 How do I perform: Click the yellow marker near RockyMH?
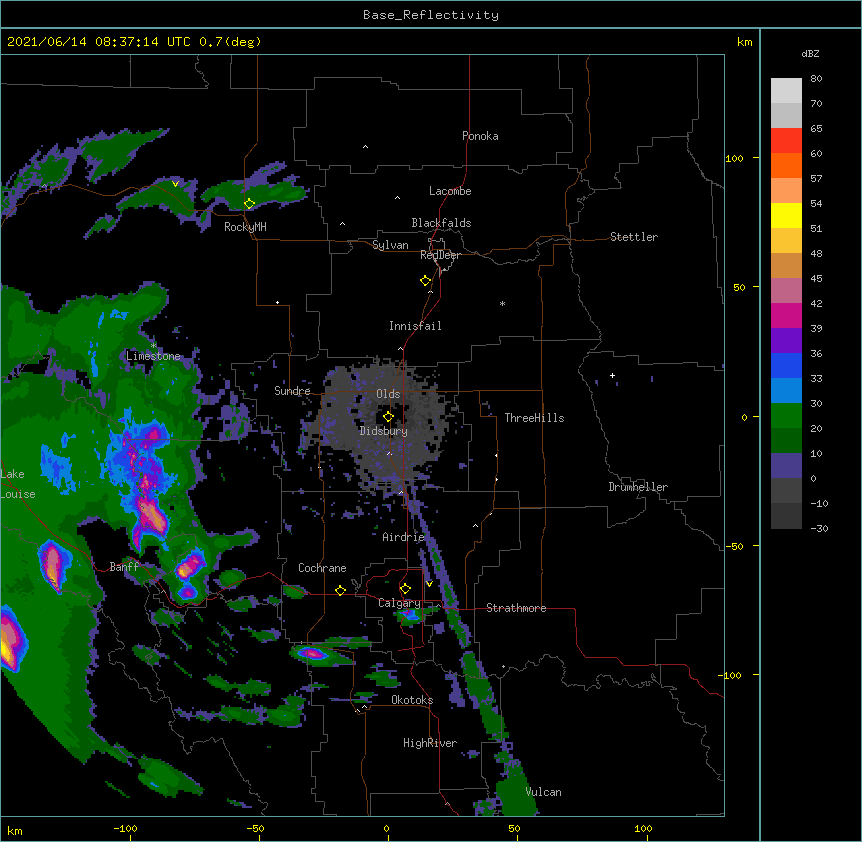pos(249,204)
